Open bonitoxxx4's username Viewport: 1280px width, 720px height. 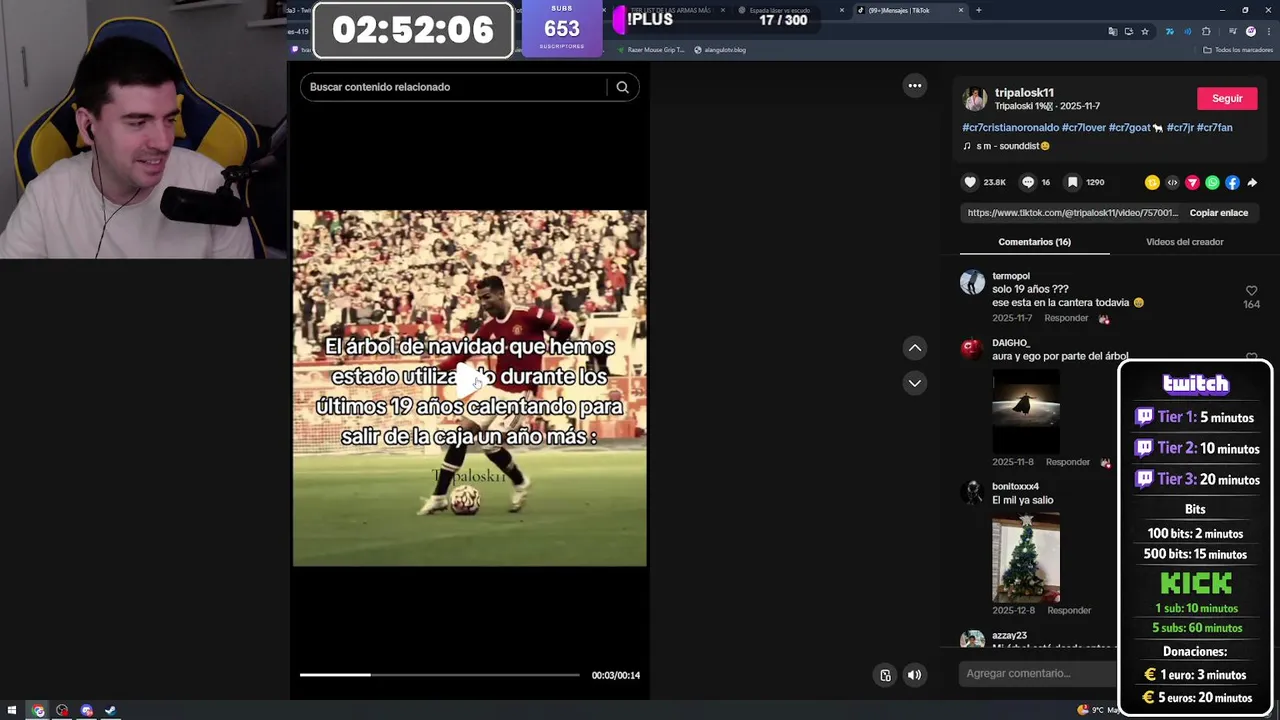(x=1015, y=487)
